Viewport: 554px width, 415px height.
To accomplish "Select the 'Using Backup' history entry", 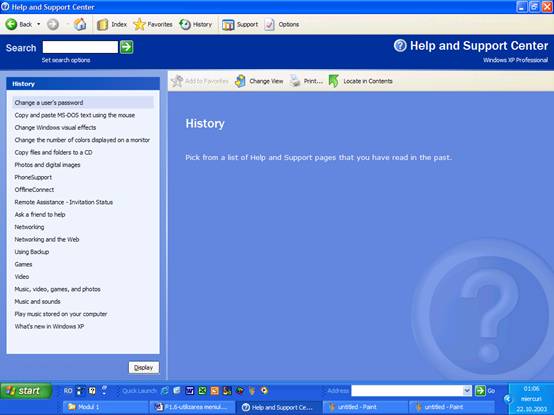I will point(31,252).
